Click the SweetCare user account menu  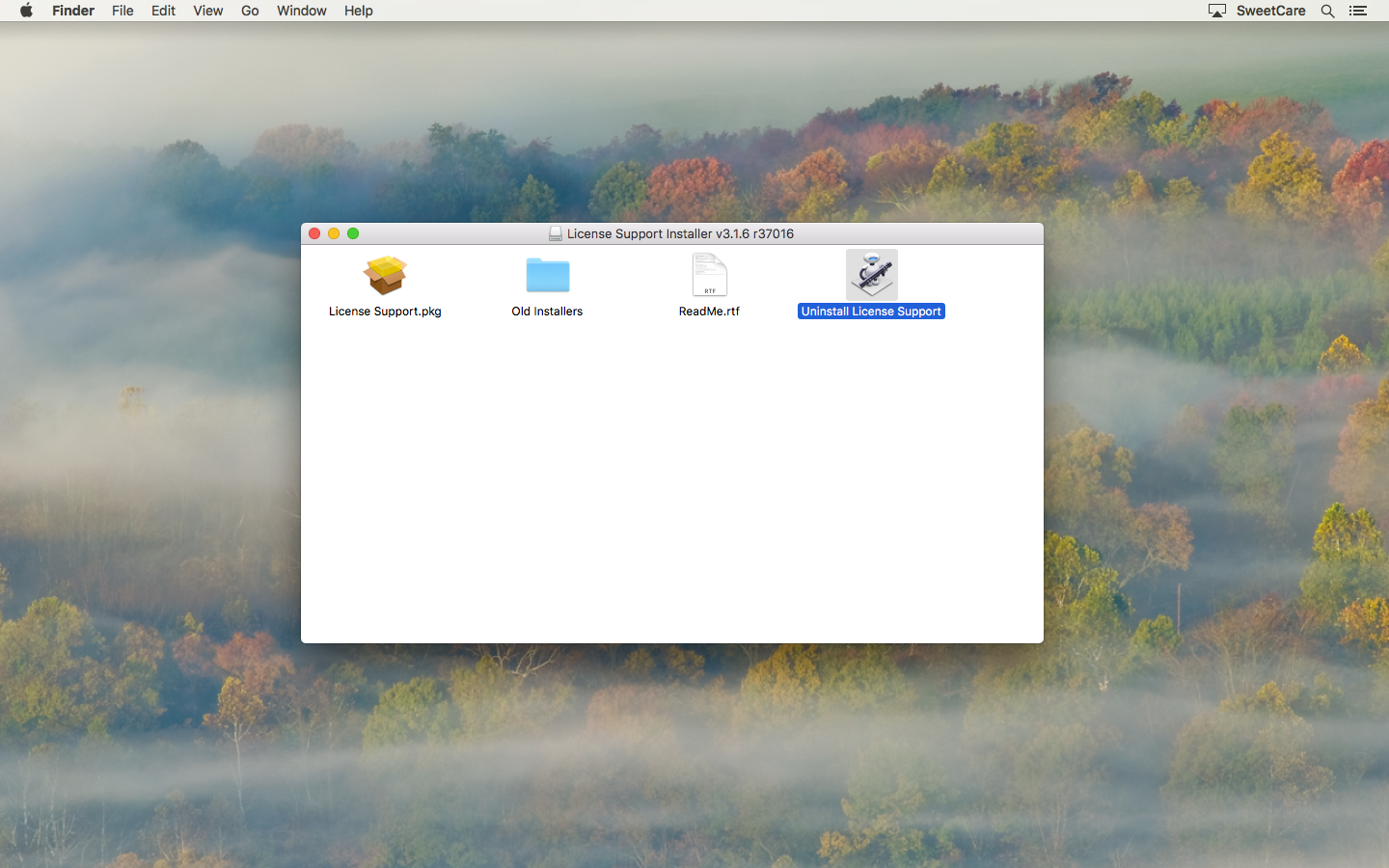click(1270, 11)
